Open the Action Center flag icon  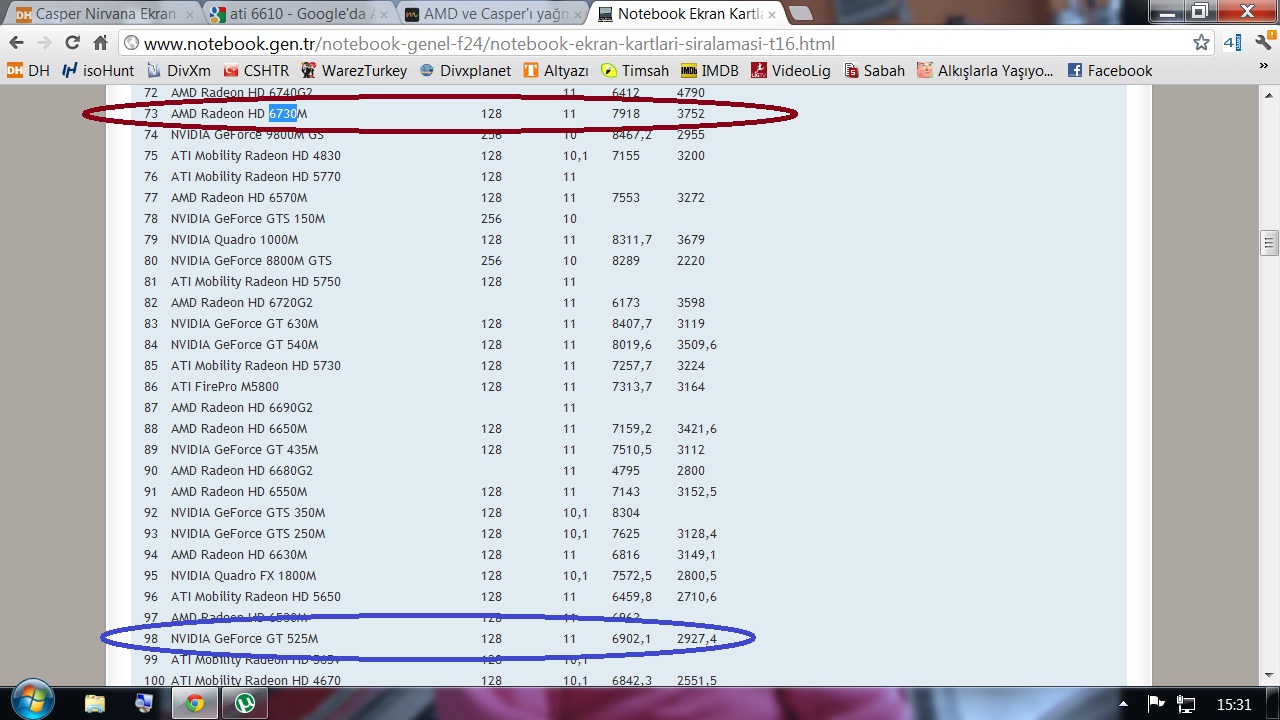tap(1155, 703)
